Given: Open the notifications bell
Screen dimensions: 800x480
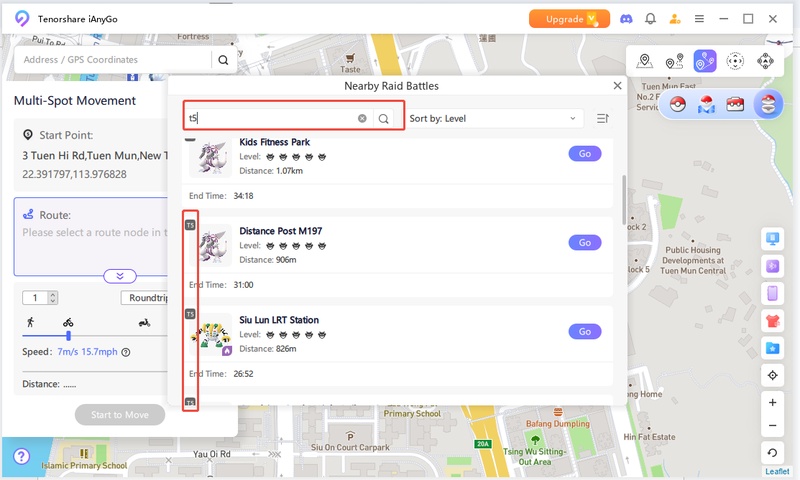Looking at the screenshot, I should point(650,19).
